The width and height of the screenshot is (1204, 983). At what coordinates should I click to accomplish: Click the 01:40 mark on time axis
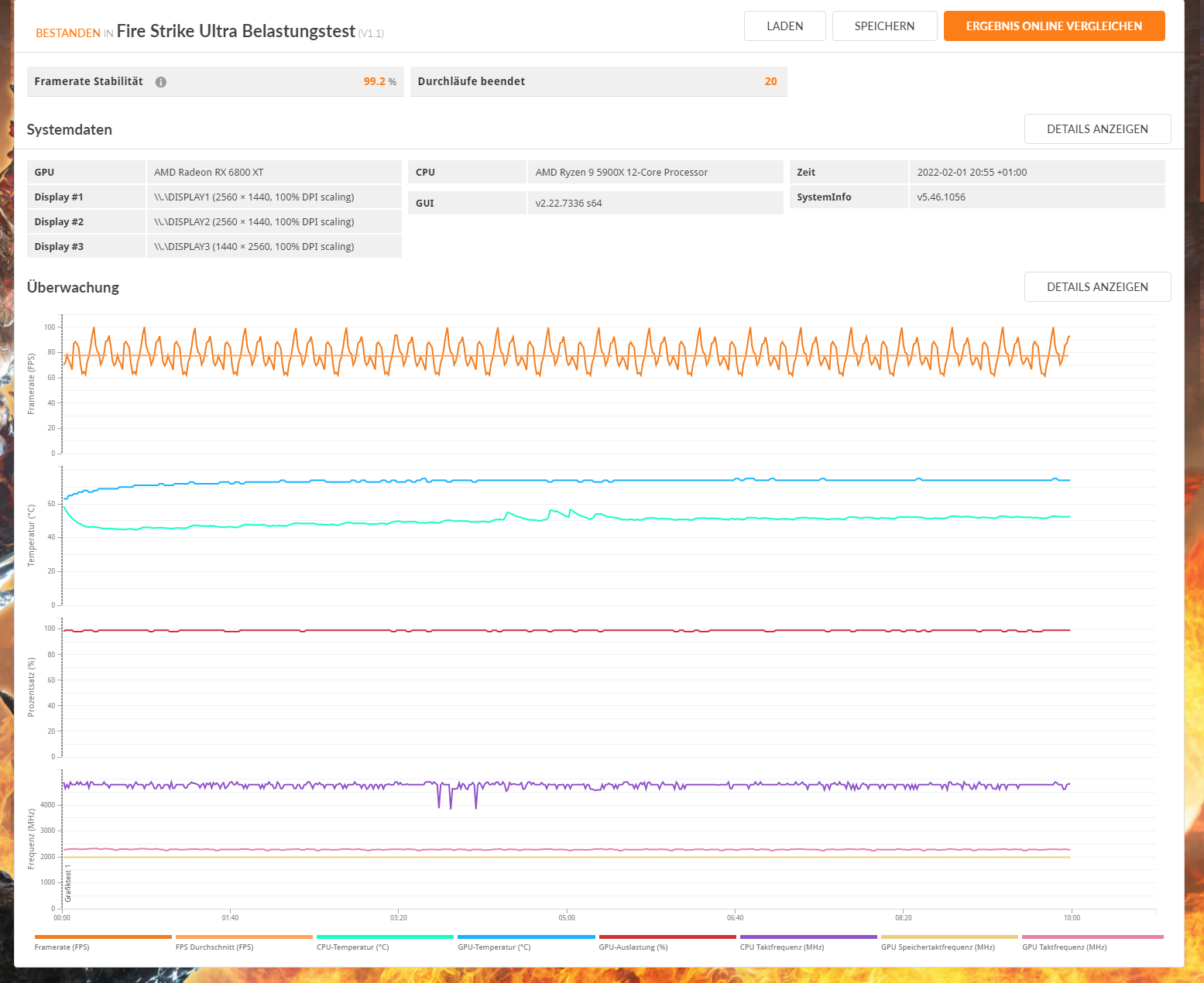(230, 918)
